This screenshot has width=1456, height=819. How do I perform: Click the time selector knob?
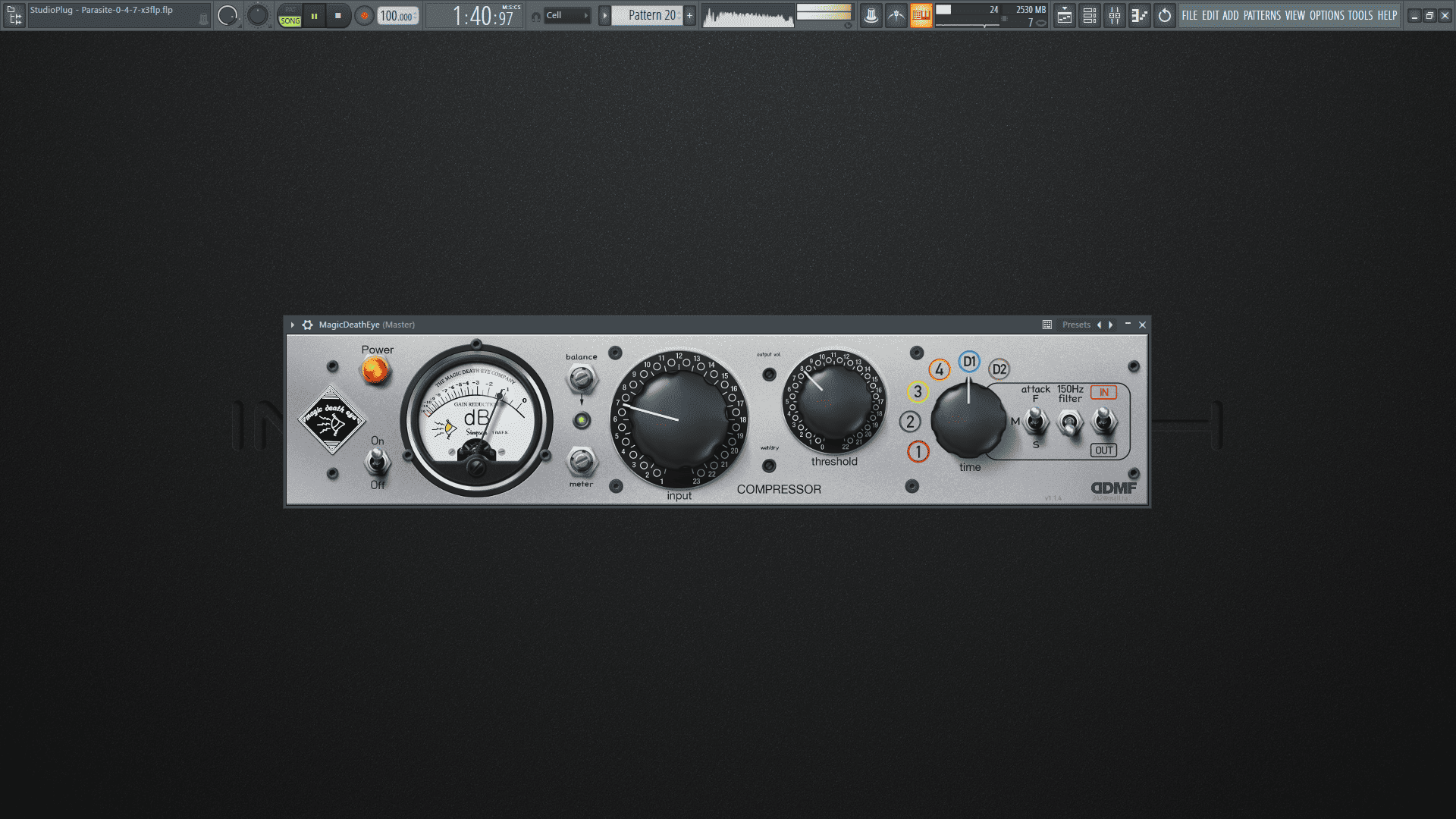click(968, 419)
